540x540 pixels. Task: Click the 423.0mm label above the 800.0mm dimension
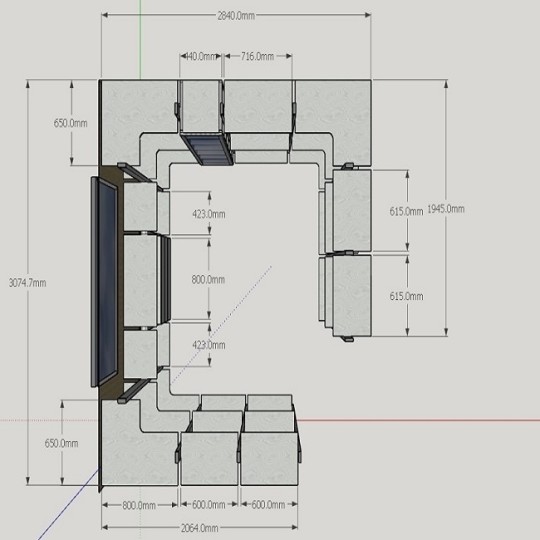click(x=209, y=214)
